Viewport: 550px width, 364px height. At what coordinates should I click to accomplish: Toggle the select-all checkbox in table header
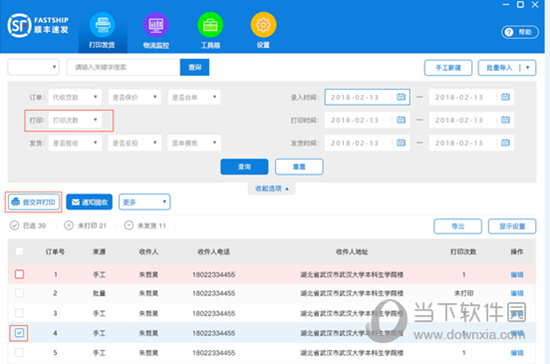pyautogui.click(x=20, y=251)
